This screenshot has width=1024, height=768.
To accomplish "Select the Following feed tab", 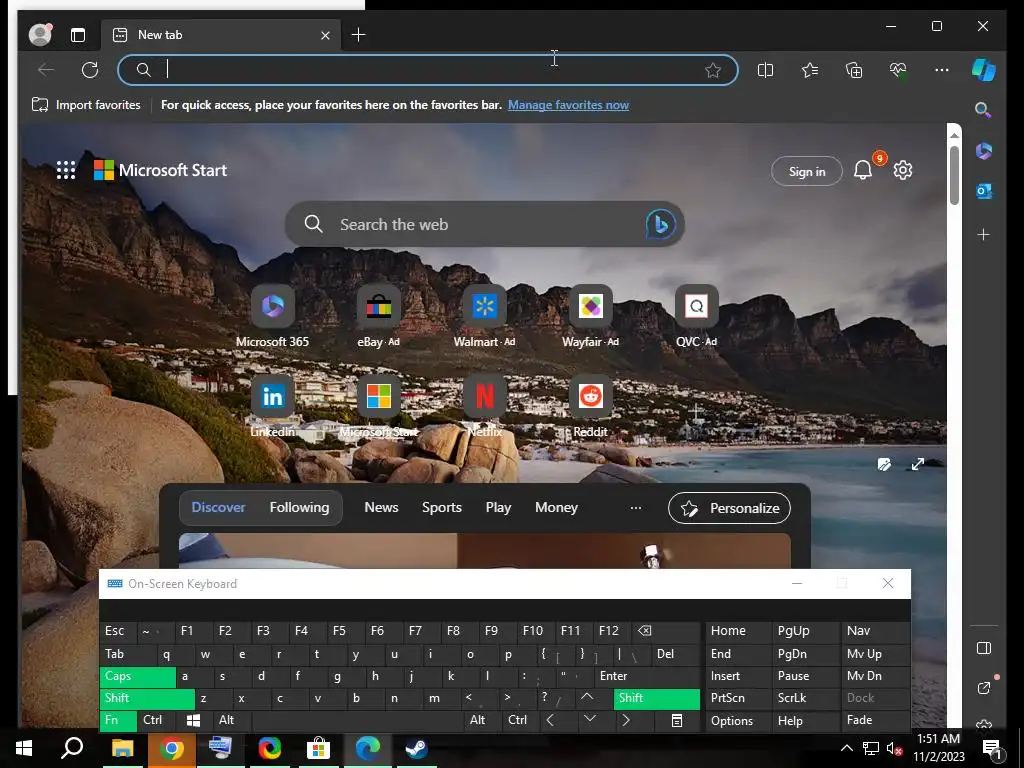I will [299, 507].
